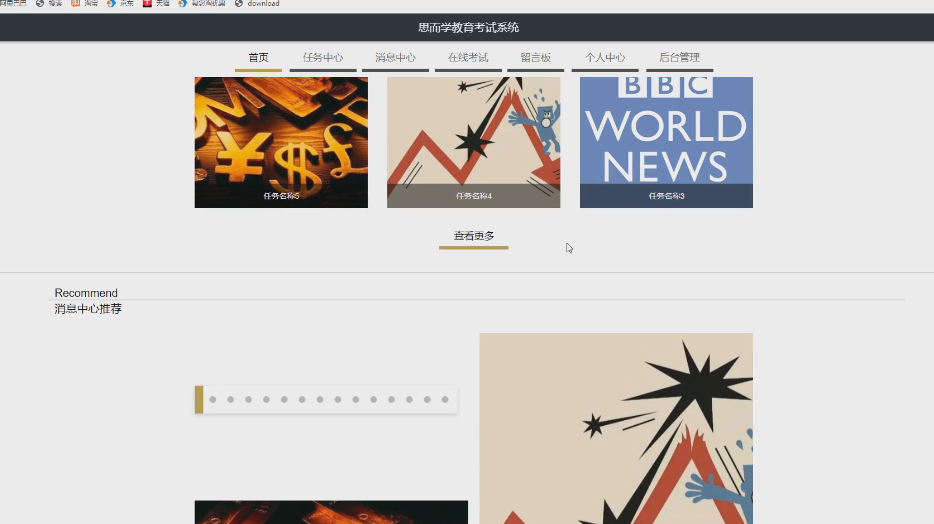934x524 pixels.
Task: Open the 任务名称4 crashing chart card
Action: (x=474, y=142)
